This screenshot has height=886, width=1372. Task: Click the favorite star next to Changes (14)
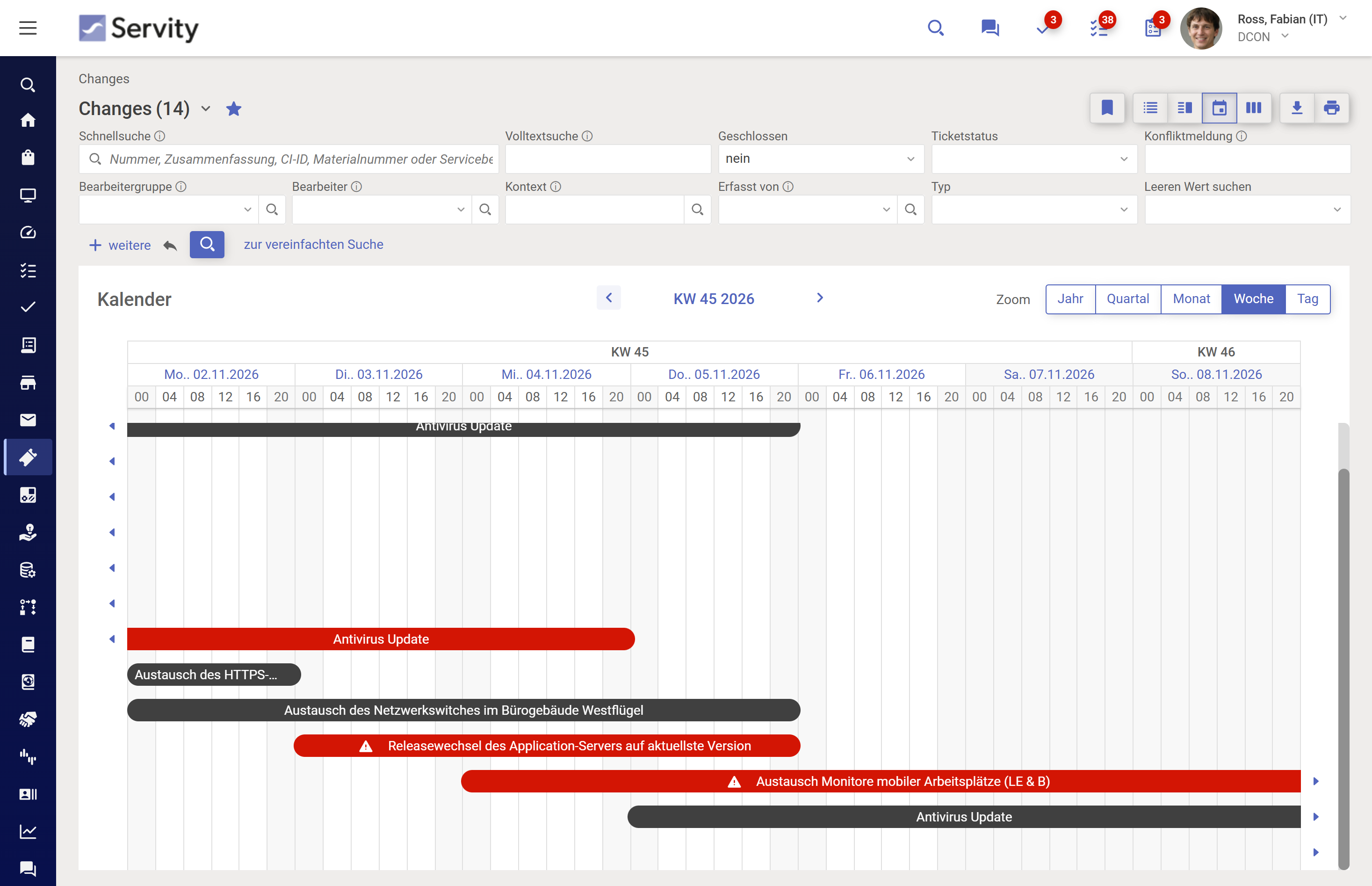(x=233, y=109)
